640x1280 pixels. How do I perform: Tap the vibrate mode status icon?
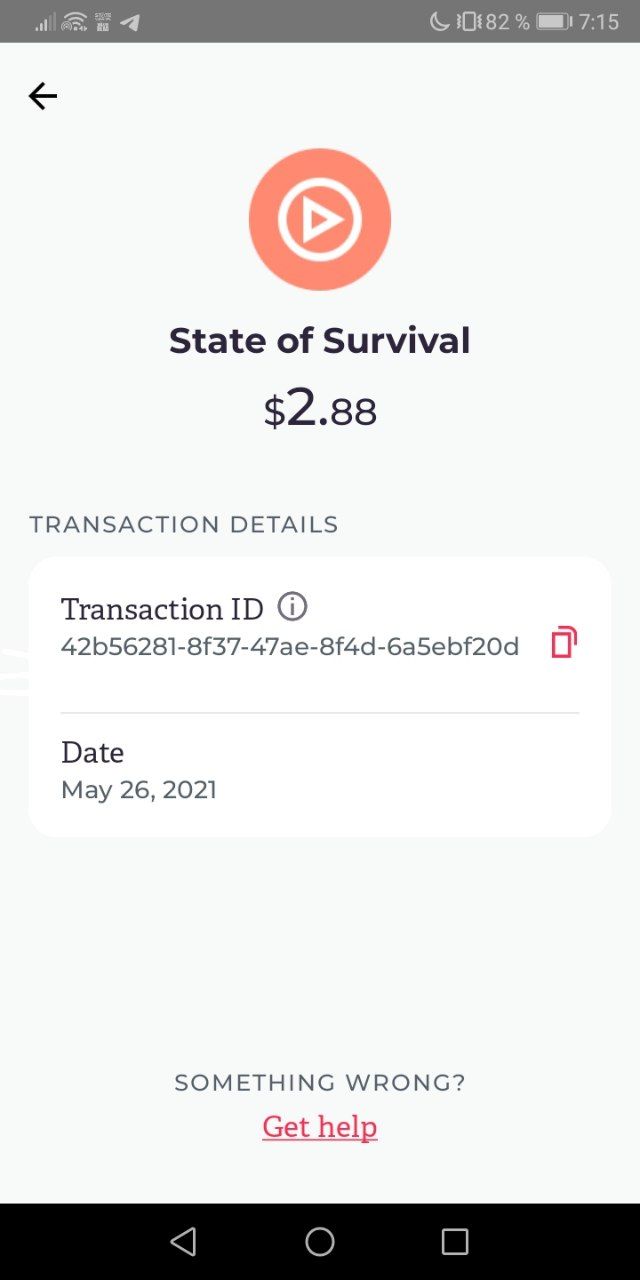coord(468,21)
